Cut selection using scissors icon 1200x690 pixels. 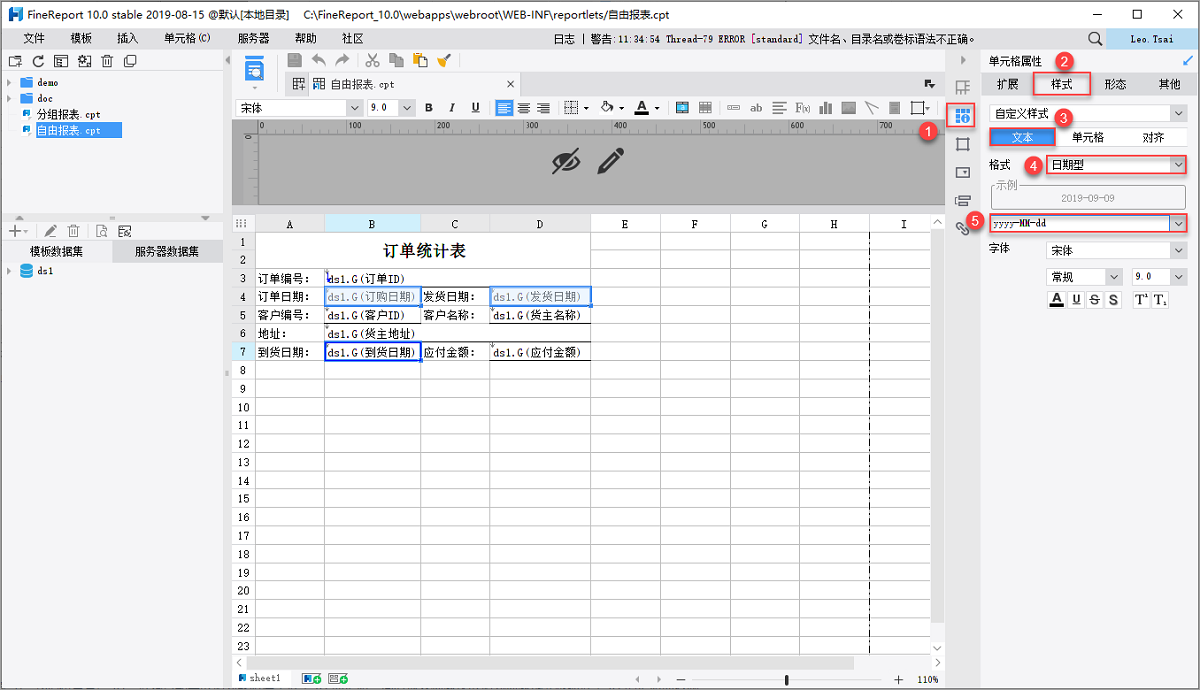(372, 60)
